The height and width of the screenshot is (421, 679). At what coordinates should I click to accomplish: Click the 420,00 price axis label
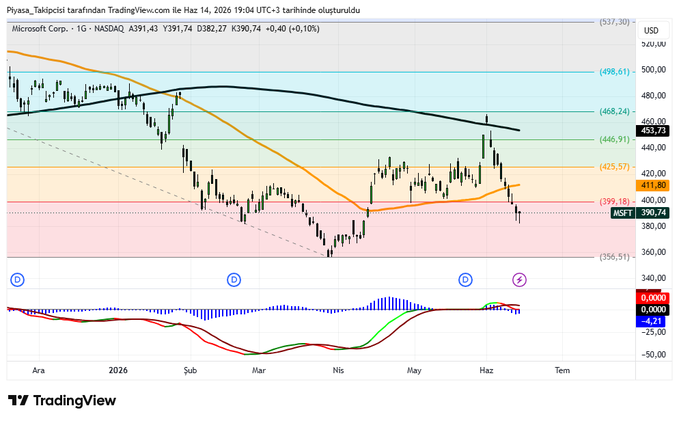653,174
